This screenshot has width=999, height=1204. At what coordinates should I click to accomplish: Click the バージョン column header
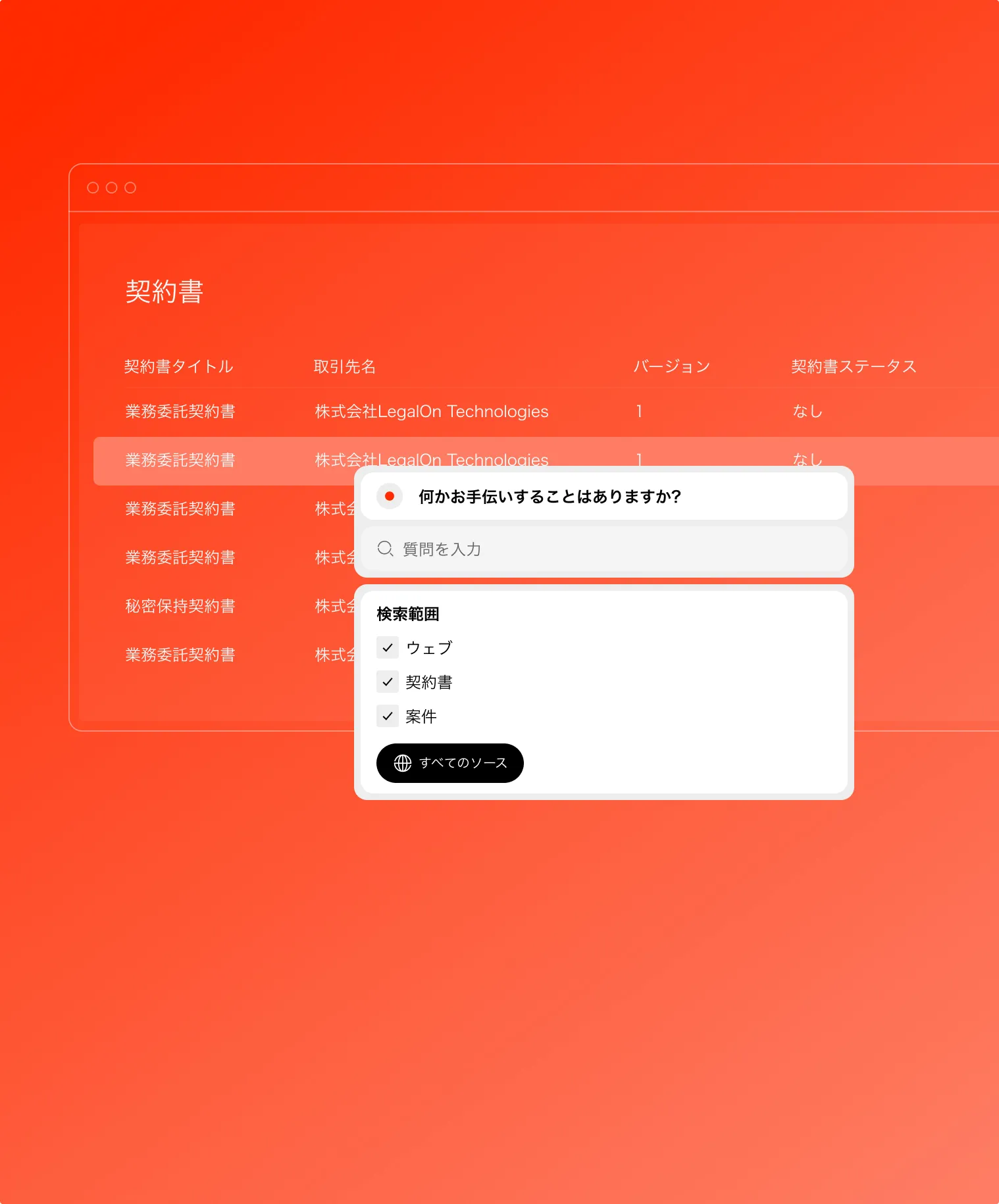pos(671,366)
